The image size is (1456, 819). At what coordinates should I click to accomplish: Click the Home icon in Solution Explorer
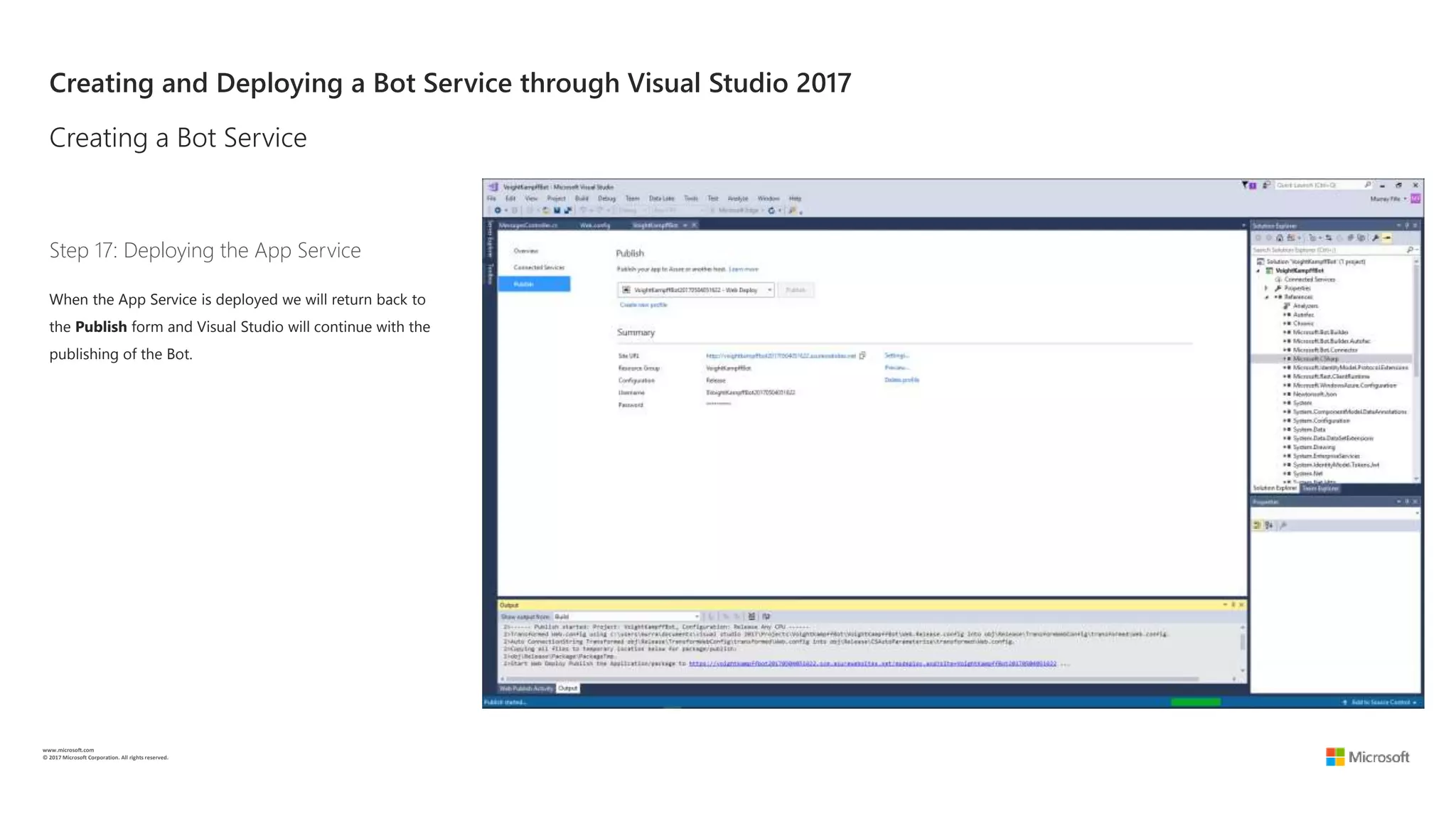(1280, 238)
